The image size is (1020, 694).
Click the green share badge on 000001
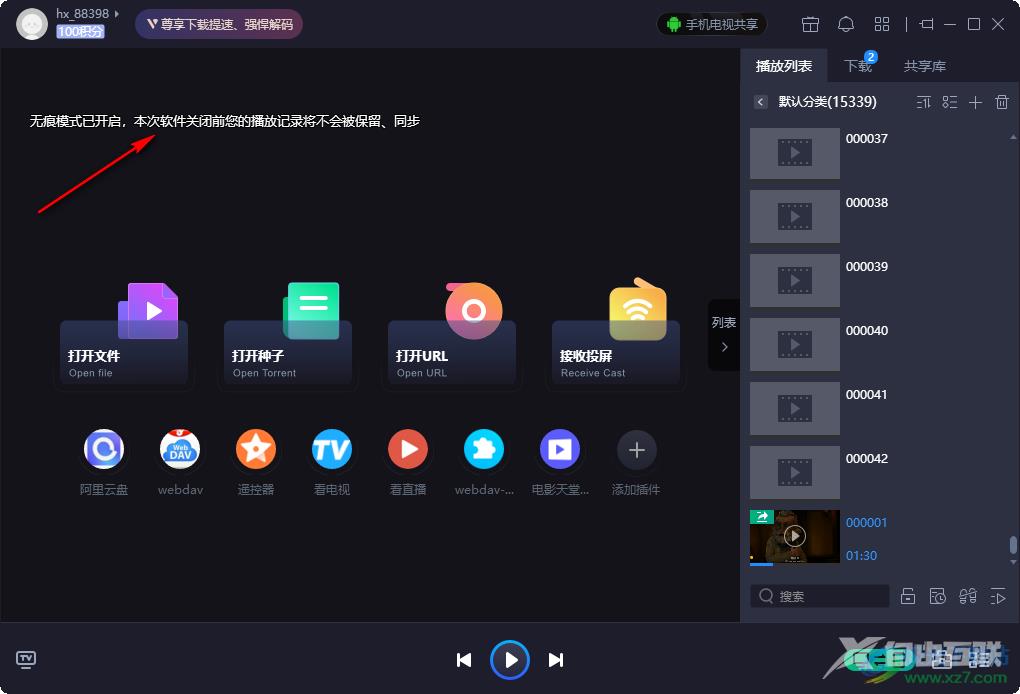click(x=762, y=516)
